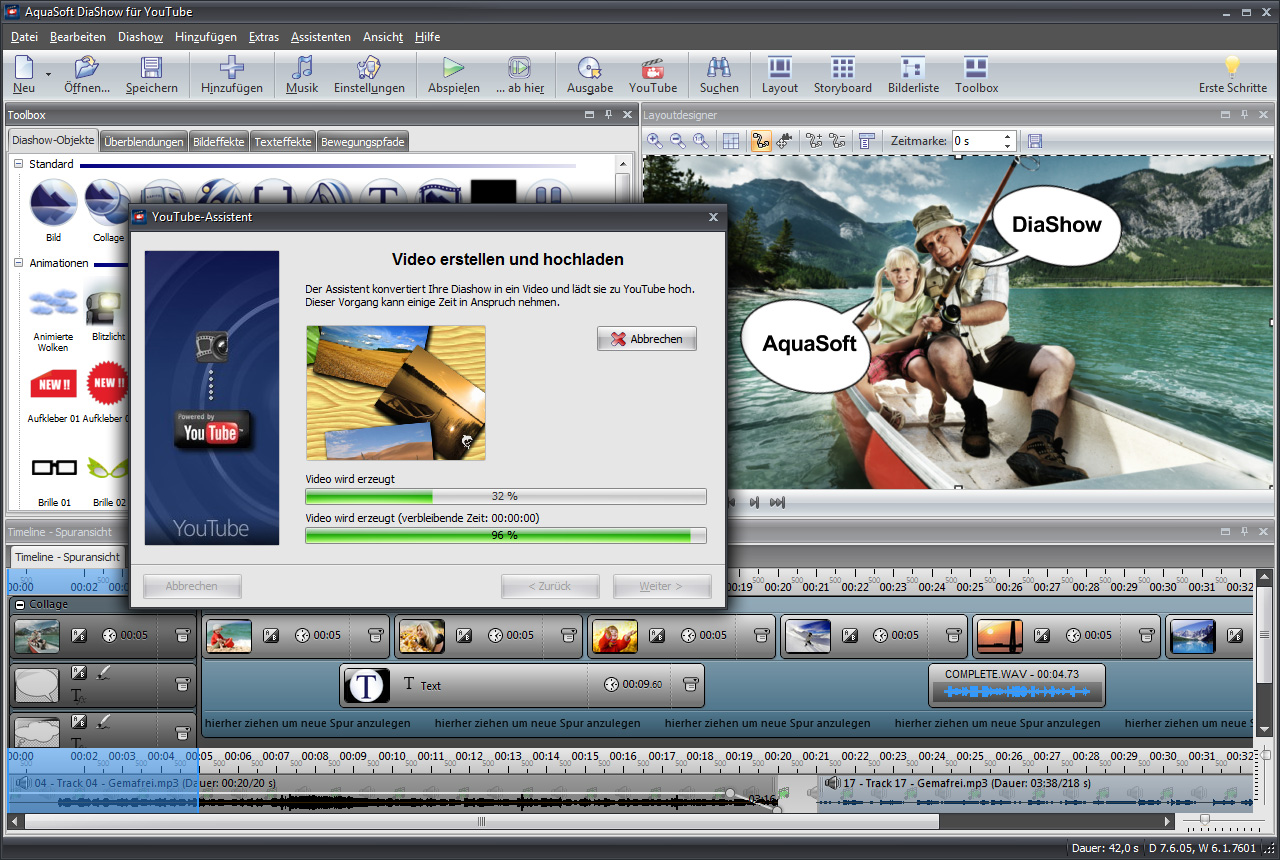Click the '... ab hier' play icon
This screenshot has height=860, width=1280.
coord(519,68)
